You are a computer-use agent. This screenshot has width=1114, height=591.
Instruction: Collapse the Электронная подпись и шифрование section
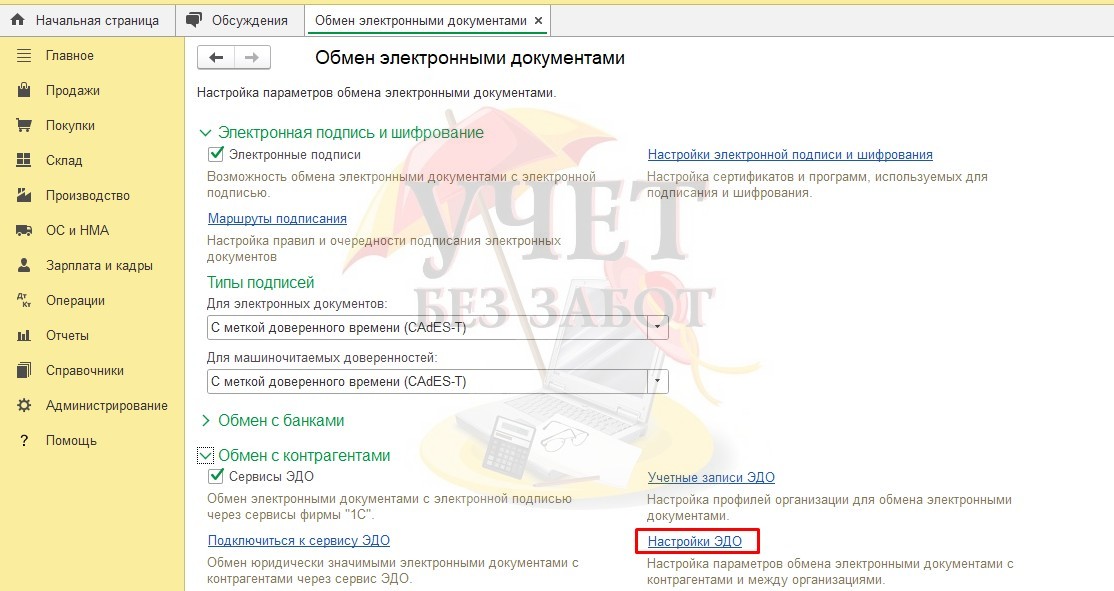click(205, 133)
